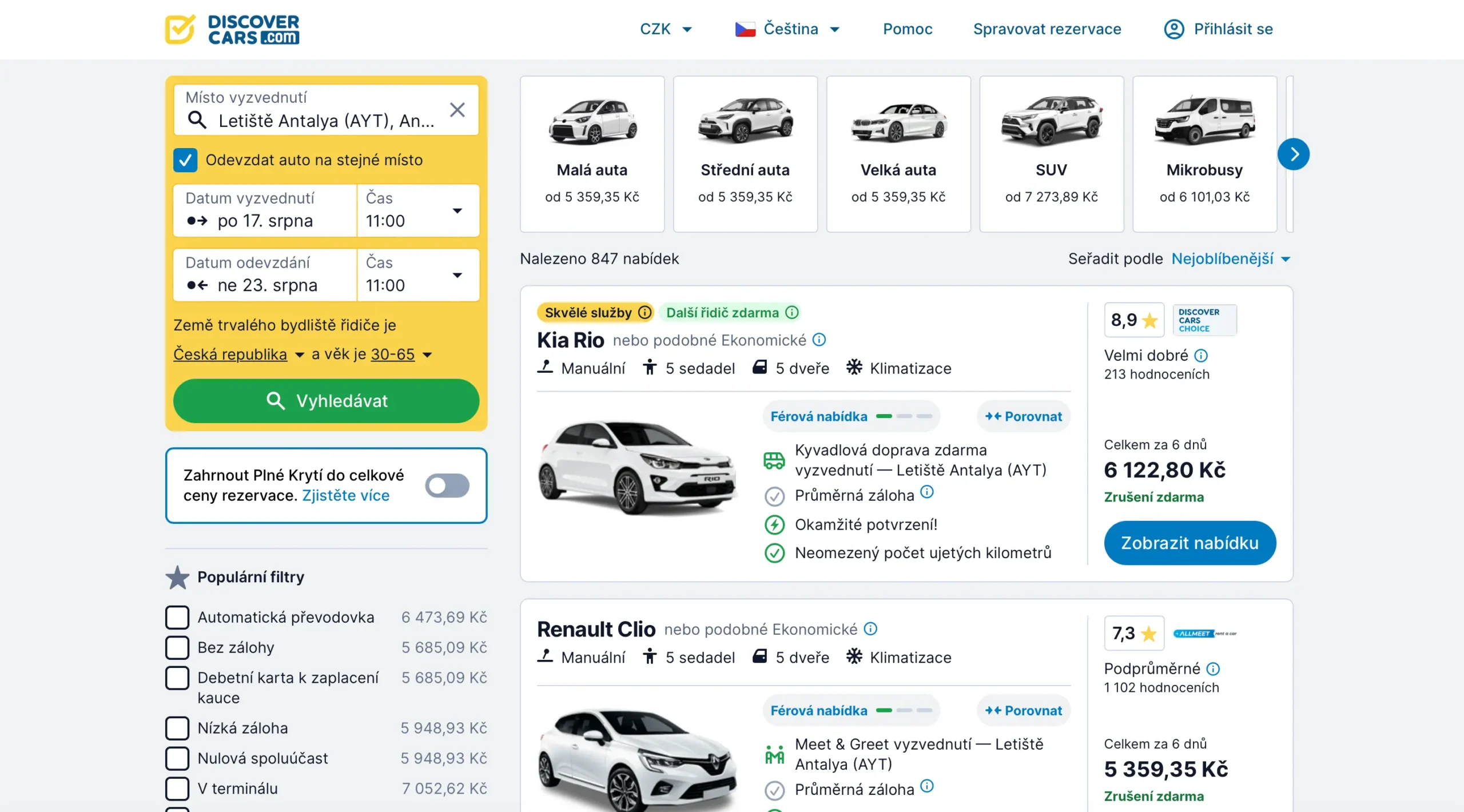Open Kia Rio Průměrná záloha info icon
The width and height of the screenshot is (1464, 812).
tap(927, 491)
